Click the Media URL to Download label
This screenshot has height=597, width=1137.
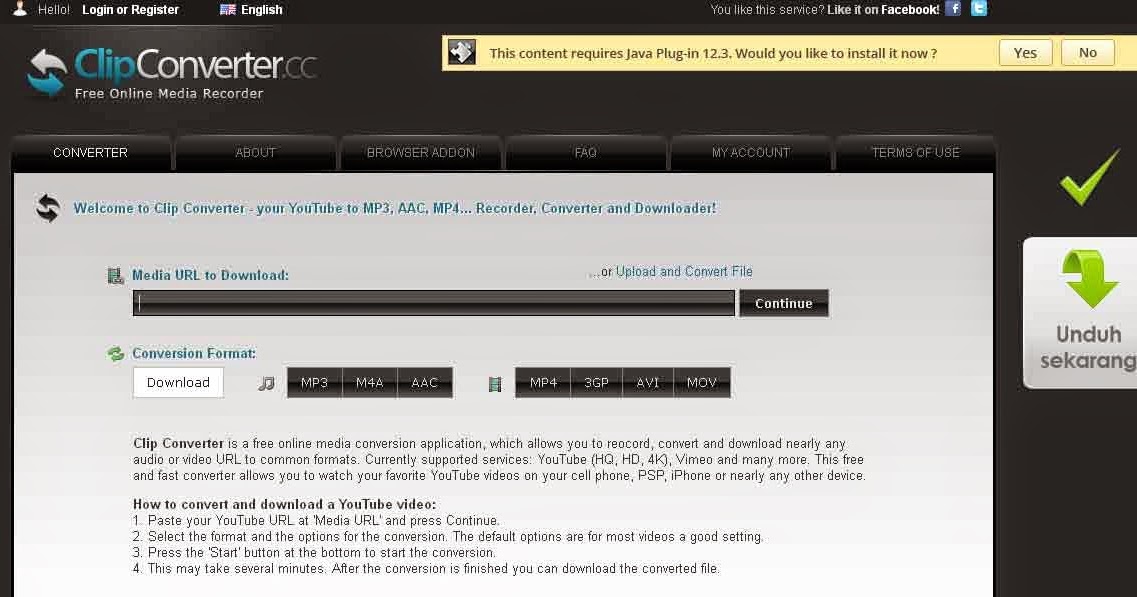pos(210,276)
